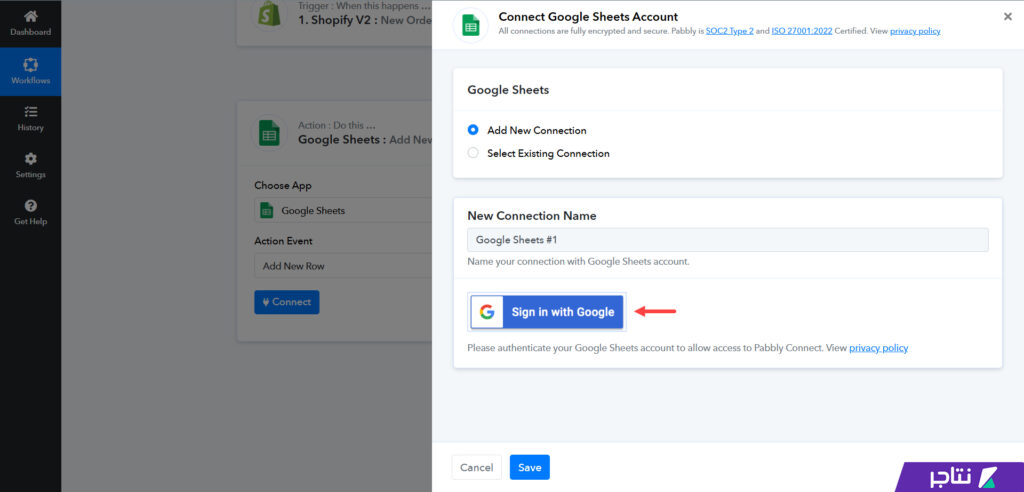
Task: Click 'Name your connection with Google Sheets account.' text
Action: tap(578, 261)
